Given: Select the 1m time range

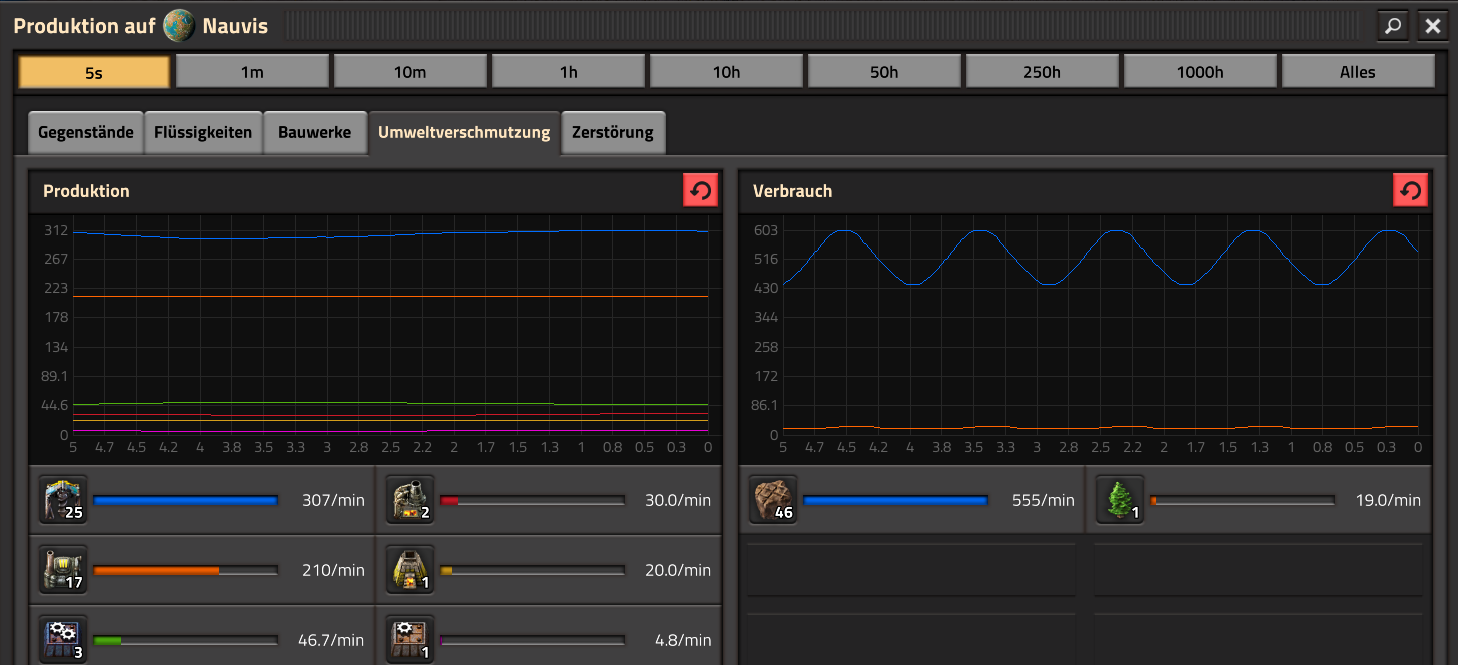Looking at the screenshot, I should click(x=252, y=72).
